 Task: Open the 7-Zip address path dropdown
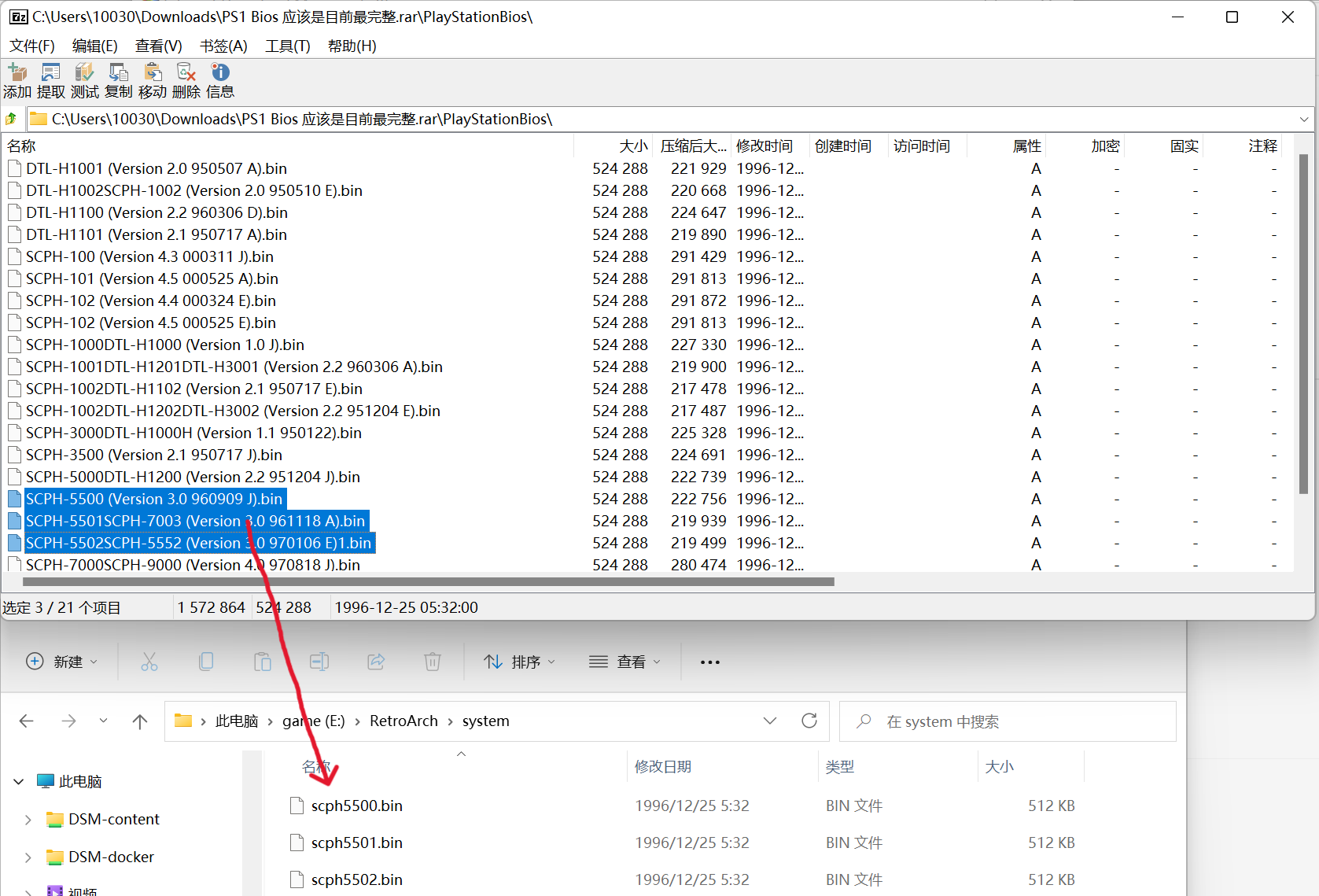coord(1304,120)
